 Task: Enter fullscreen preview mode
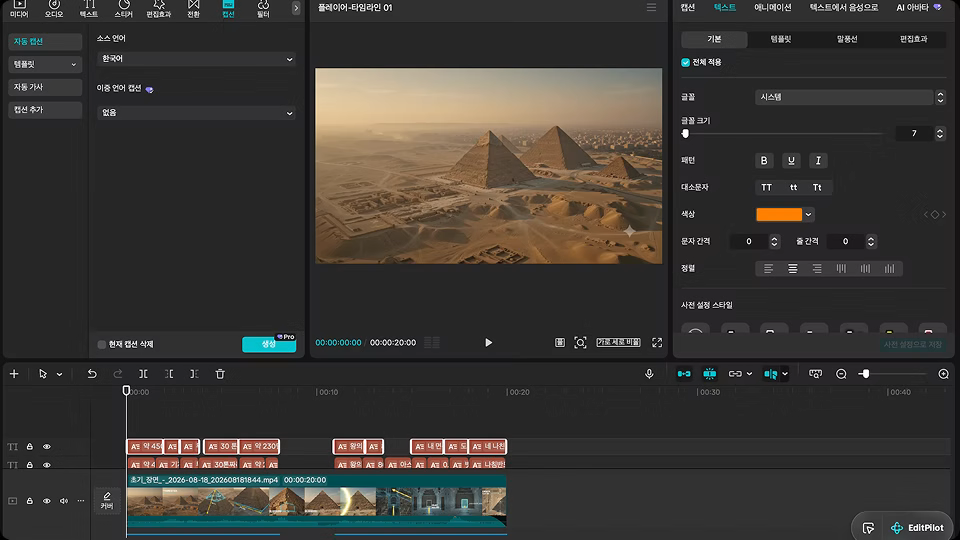pos(657,342)
